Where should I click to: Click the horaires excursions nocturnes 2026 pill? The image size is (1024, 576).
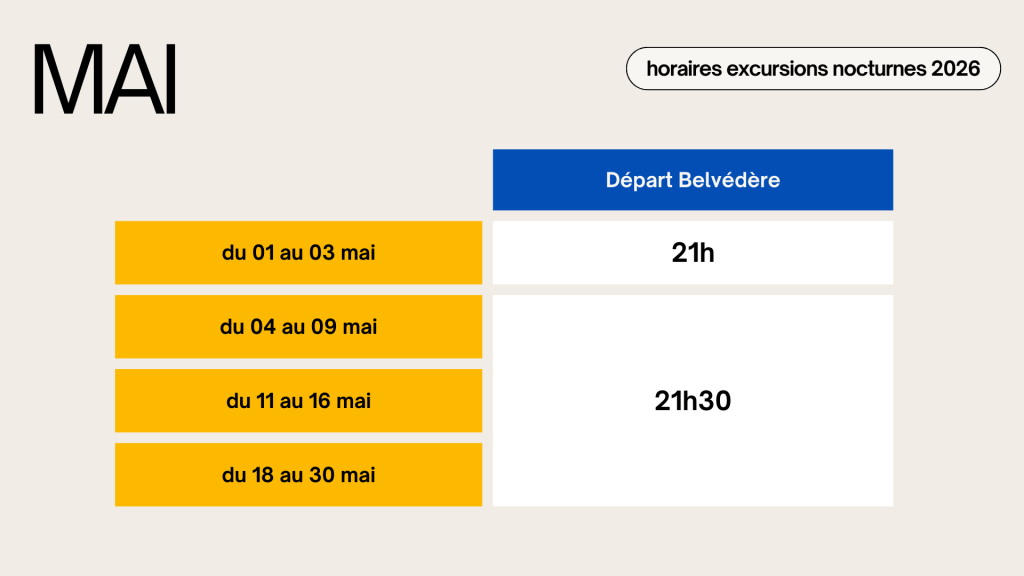[x=813, y=69]
